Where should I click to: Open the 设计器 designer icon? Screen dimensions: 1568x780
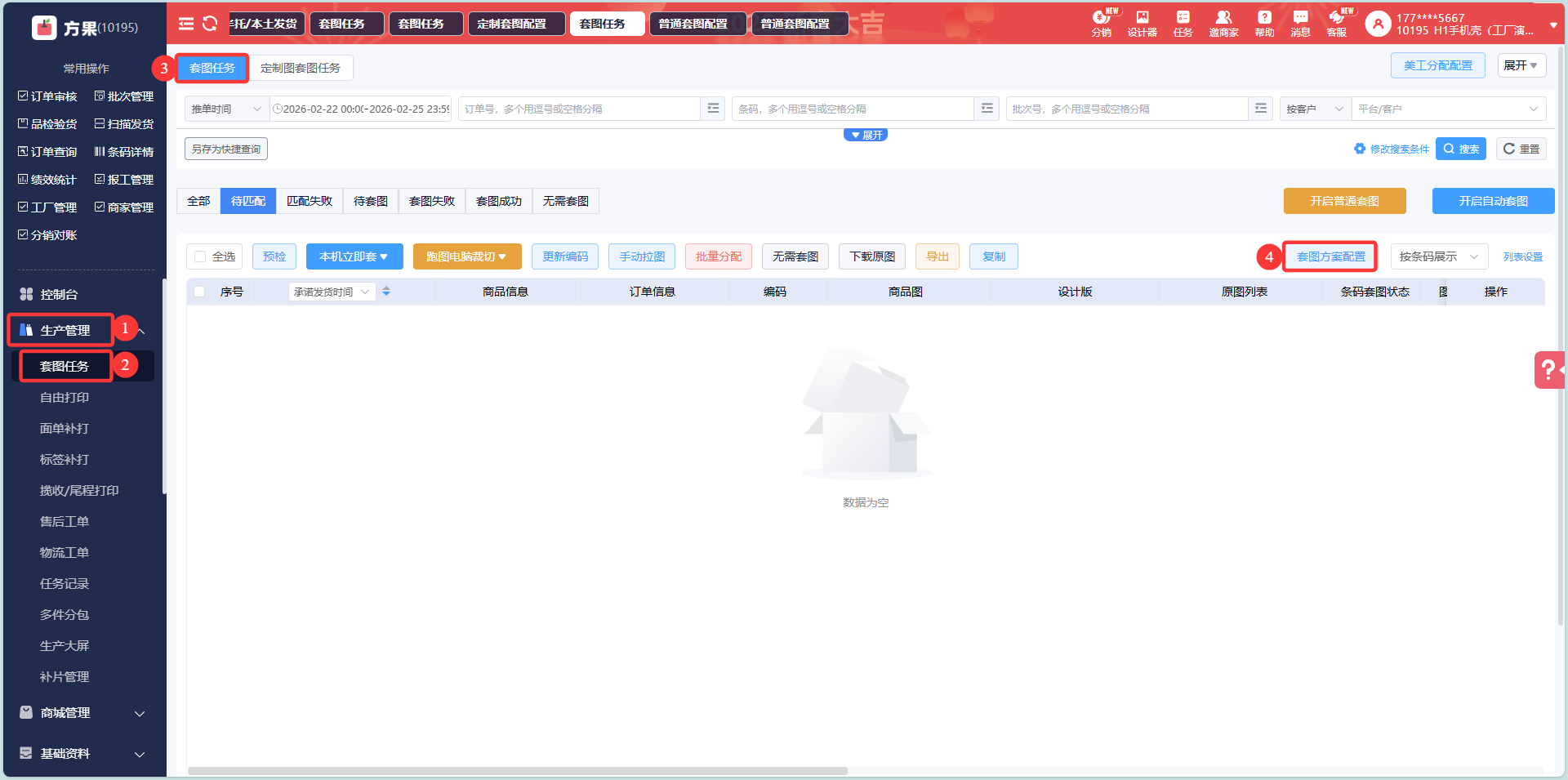click(1142, 24)
